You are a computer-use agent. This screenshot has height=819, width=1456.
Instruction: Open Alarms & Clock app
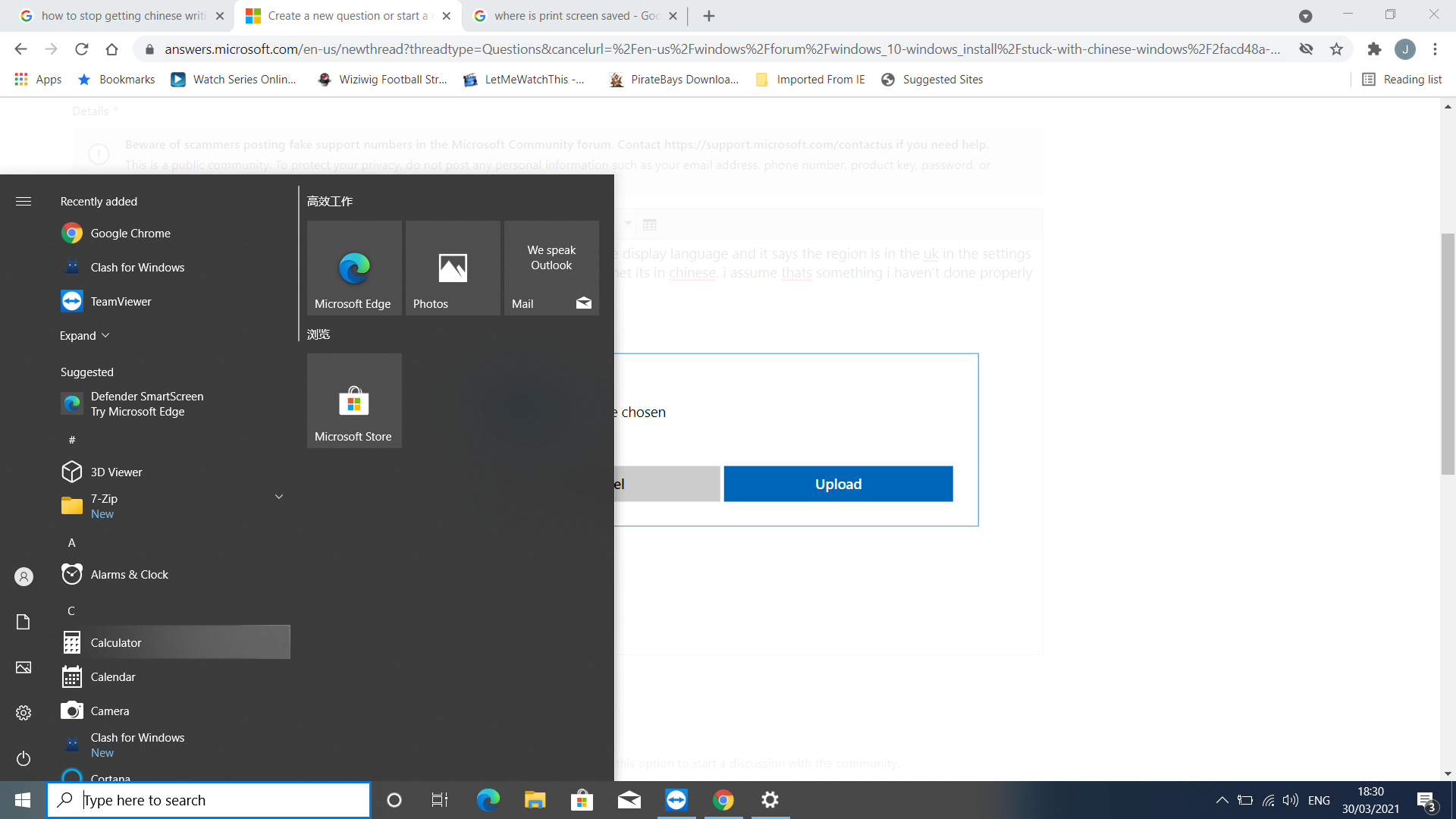[174, 575]
